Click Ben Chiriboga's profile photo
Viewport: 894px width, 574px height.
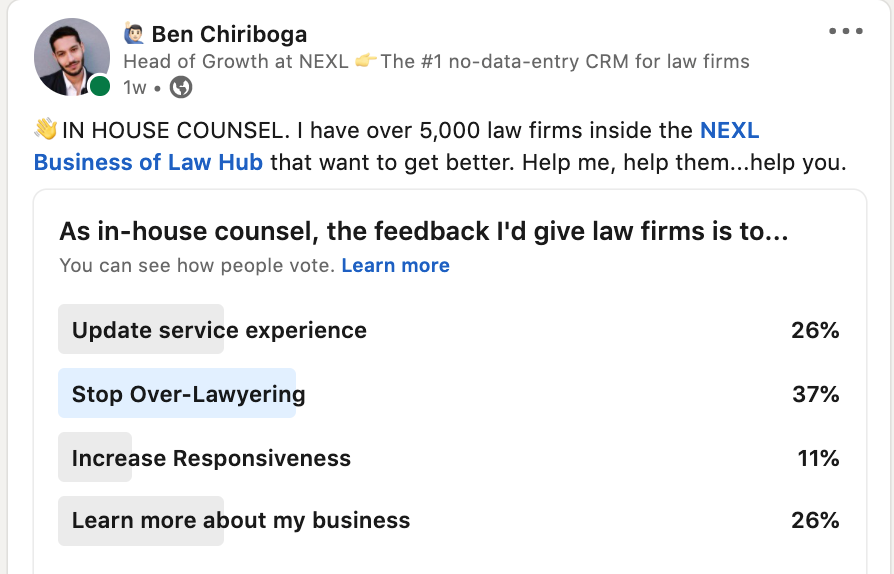[72, 57]
